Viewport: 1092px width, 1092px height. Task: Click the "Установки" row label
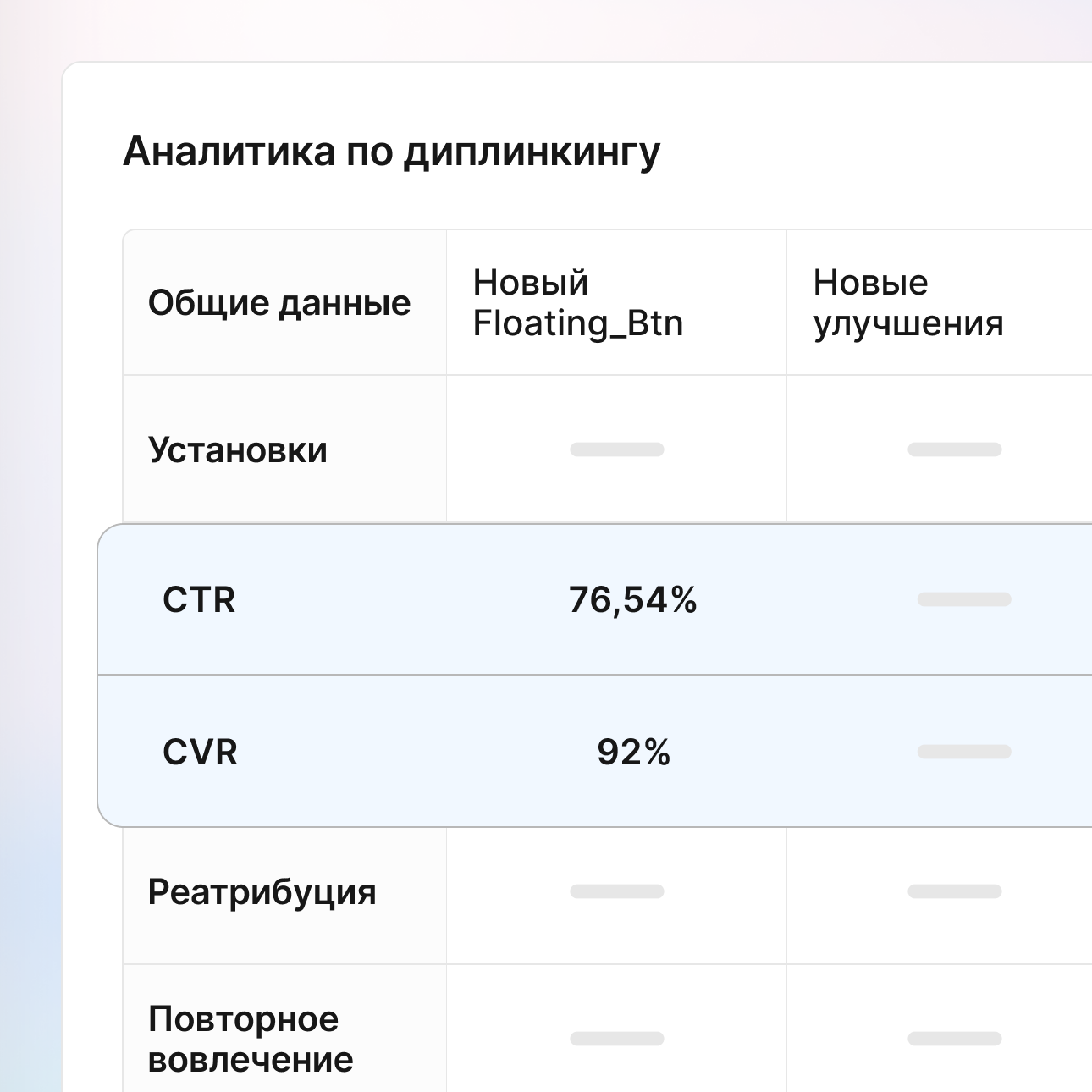click(237, 449)
